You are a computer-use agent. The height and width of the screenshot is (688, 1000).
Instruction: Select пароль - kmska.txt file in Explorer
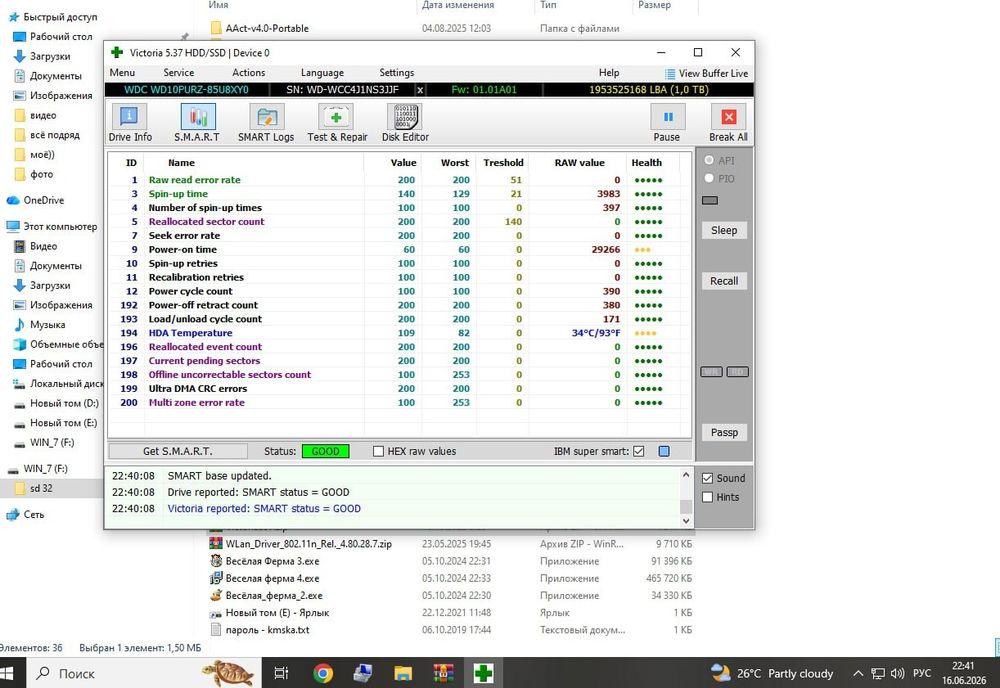[x=260, y=630]
